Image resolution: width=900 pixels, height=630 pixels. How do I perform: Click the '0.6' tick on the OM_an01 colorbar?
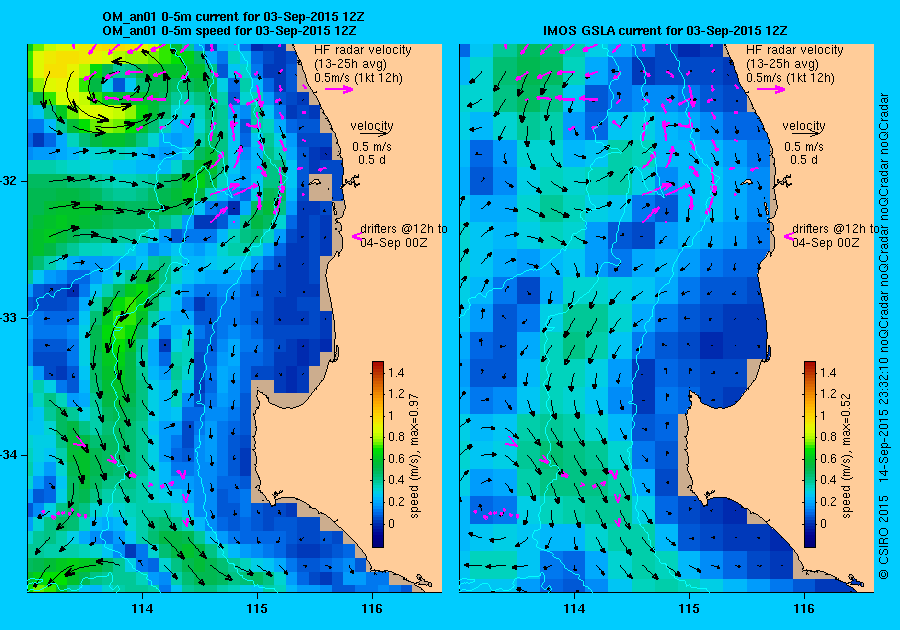396,459
